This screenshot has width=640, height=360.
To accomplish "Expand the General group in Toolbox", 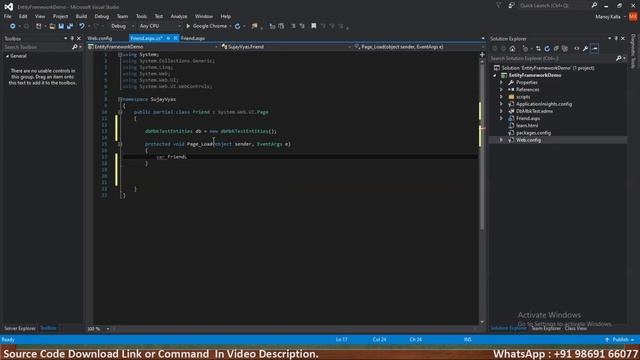I will (7, 56).
